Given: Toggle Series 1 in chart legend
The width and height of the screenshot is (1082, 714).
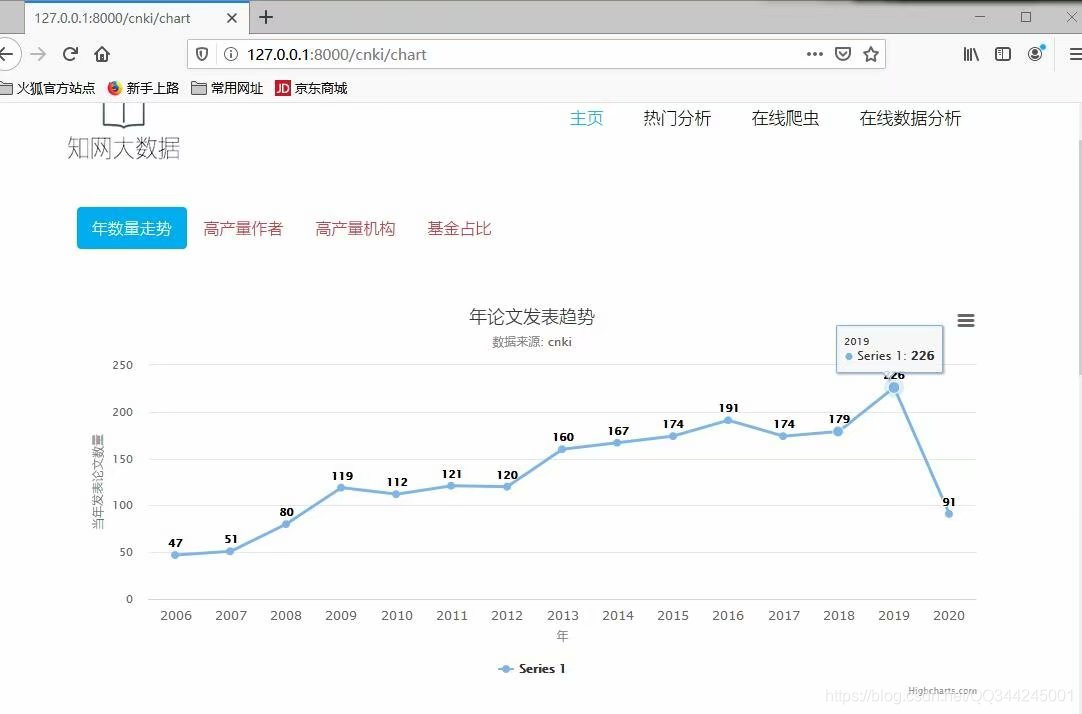Looking at the screenshot, I should click(531, 668).
